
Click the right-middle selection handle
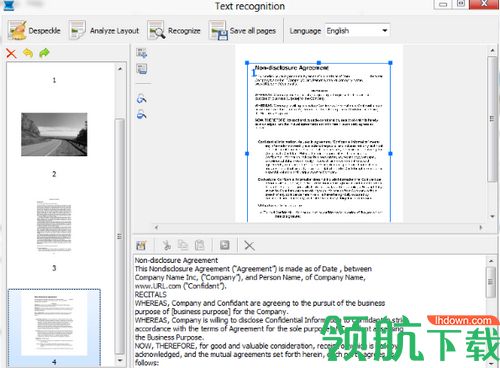(390, 154)
